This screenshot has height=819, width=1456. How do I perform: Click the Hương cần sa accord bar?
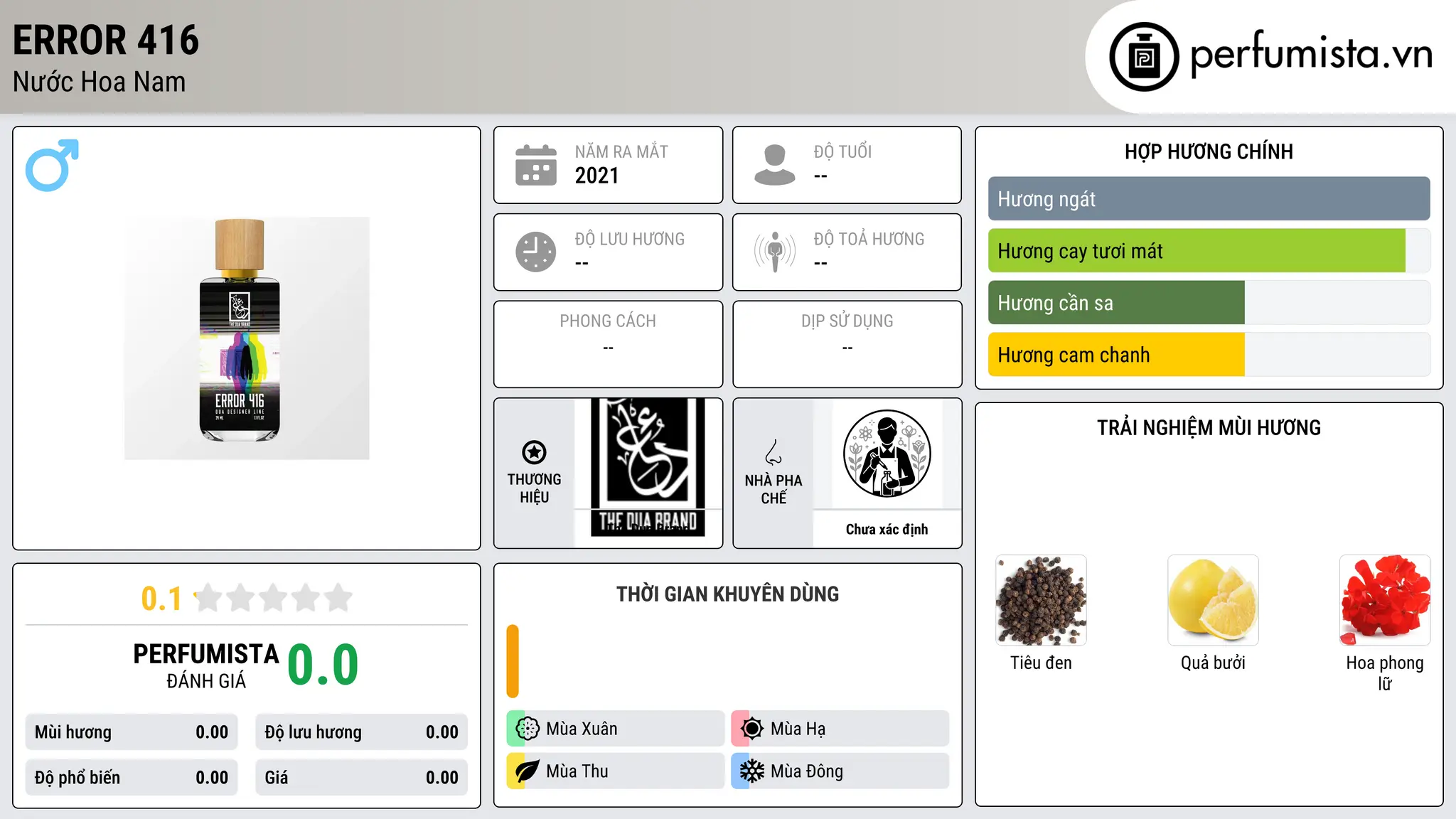pyautogui.click(x=1209, y=303)
